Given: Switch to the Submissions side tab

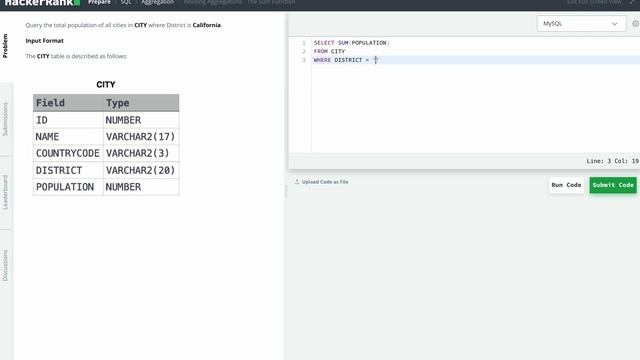Looking at the screenshot, I should pyautogui.click(x=5, y=119).
